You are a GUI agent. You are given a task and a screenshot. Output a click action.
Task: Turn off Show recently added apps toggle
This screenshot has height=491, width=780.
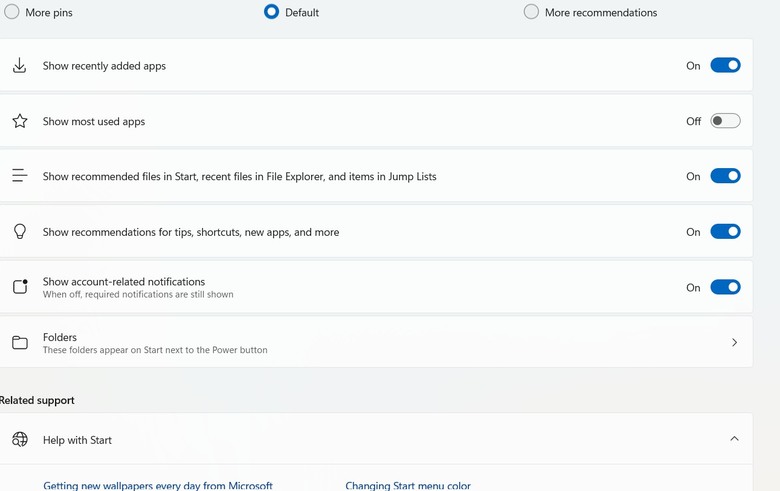point(725,65)
